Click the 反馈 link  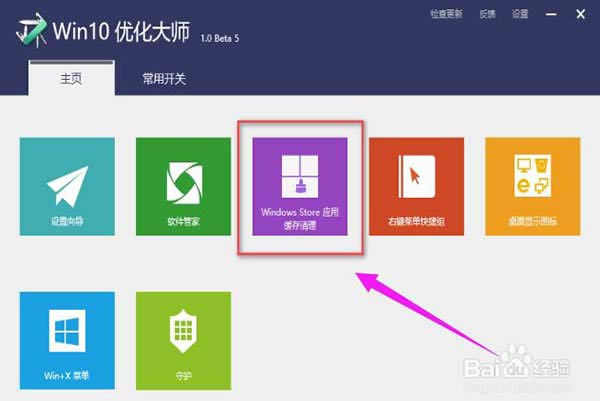point(487,14)
